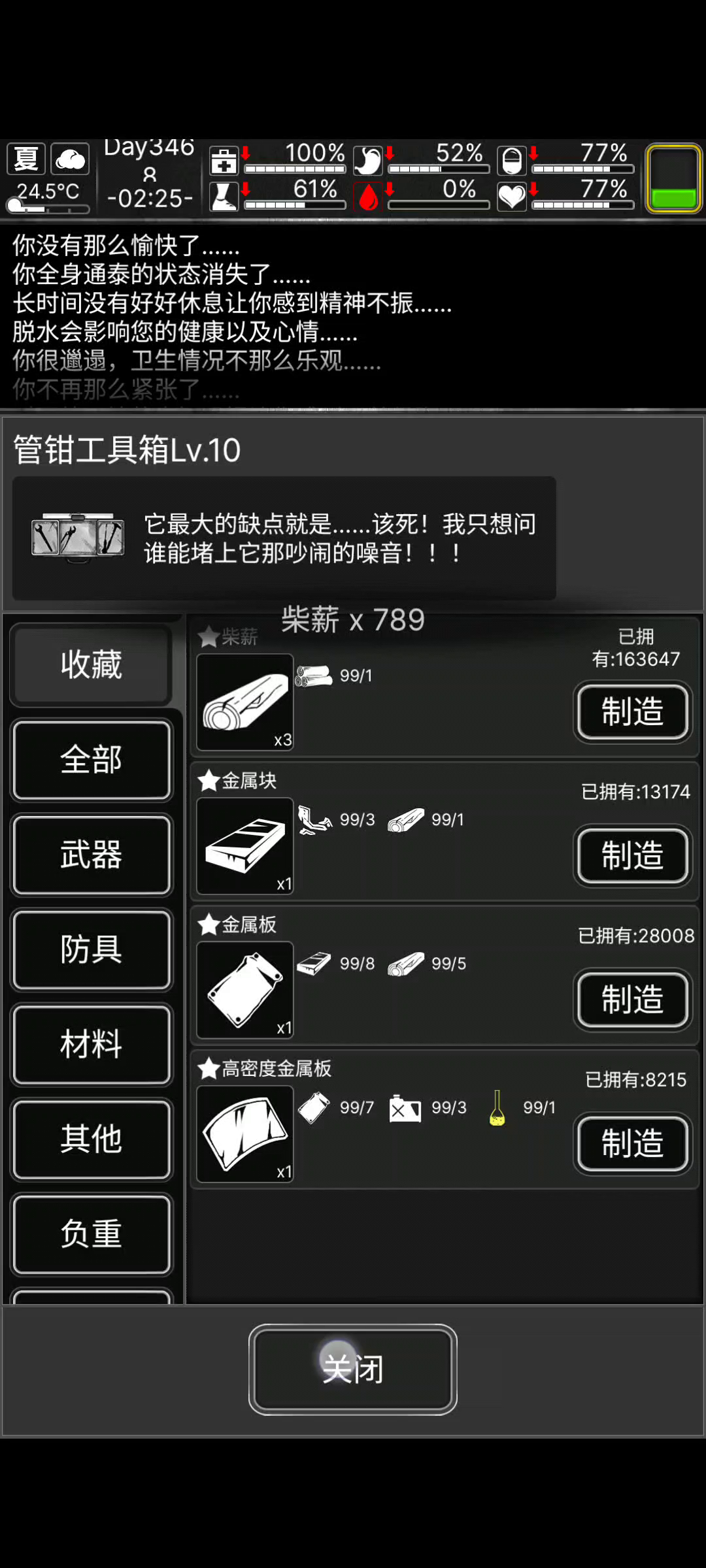Image resolution: width=706 pixels, height=1568 pixels.
Task: Tap the green battery energy indicator
Action: [x=674, y=178]
